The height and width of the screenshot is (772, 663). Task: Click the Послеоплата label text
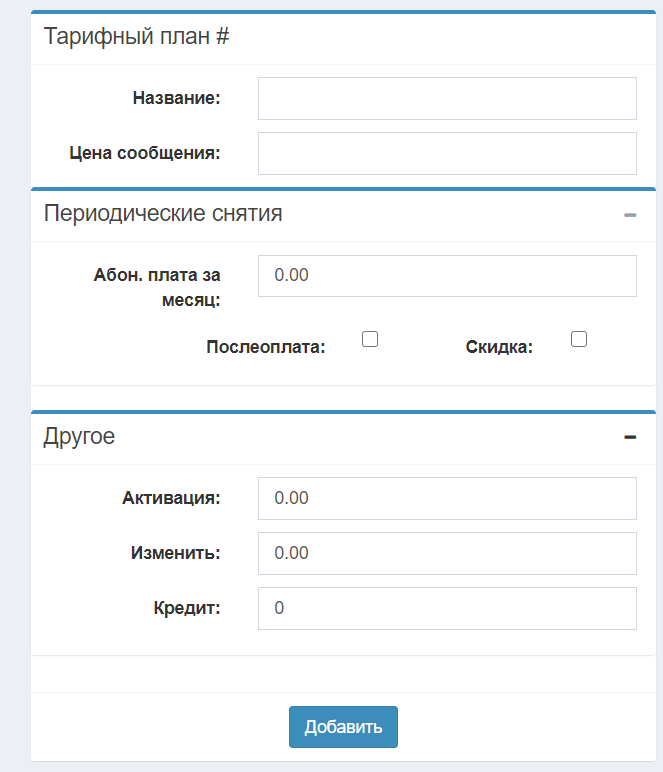pyautogui.click(x=266, y=348)
